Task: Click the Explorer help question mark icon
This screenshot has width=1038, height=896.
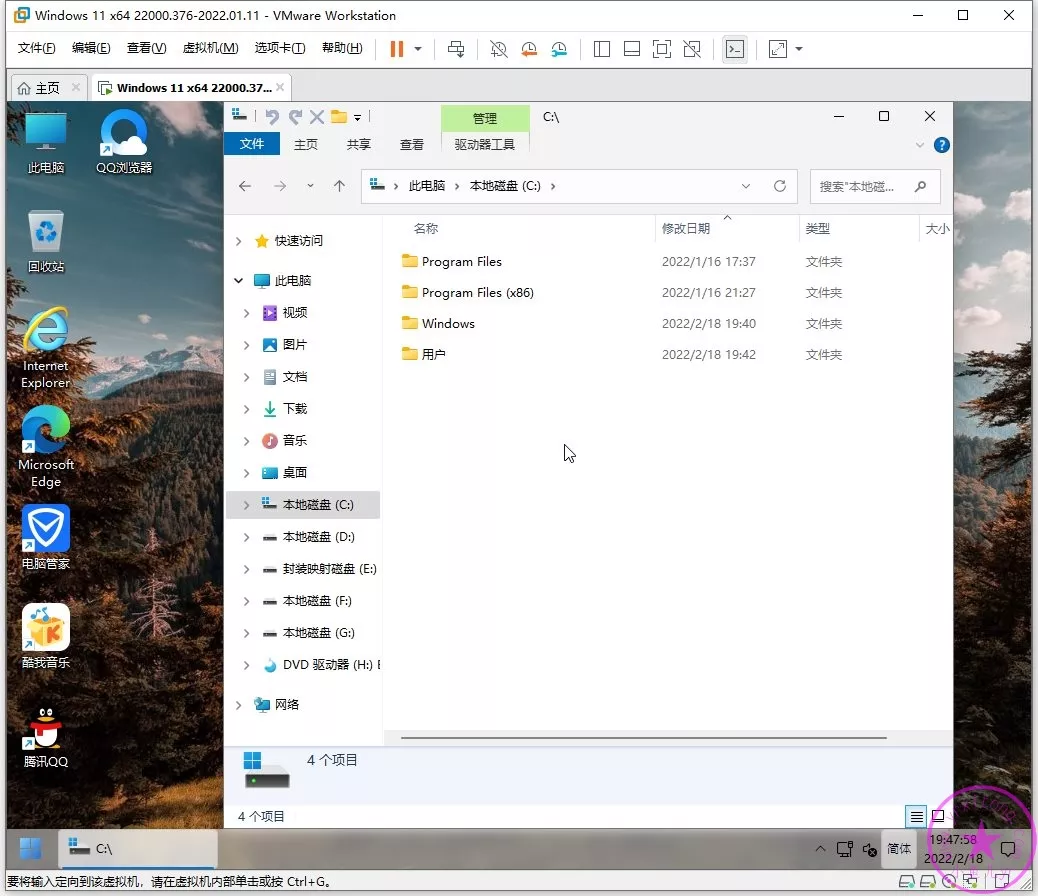Action: [941, 145]
